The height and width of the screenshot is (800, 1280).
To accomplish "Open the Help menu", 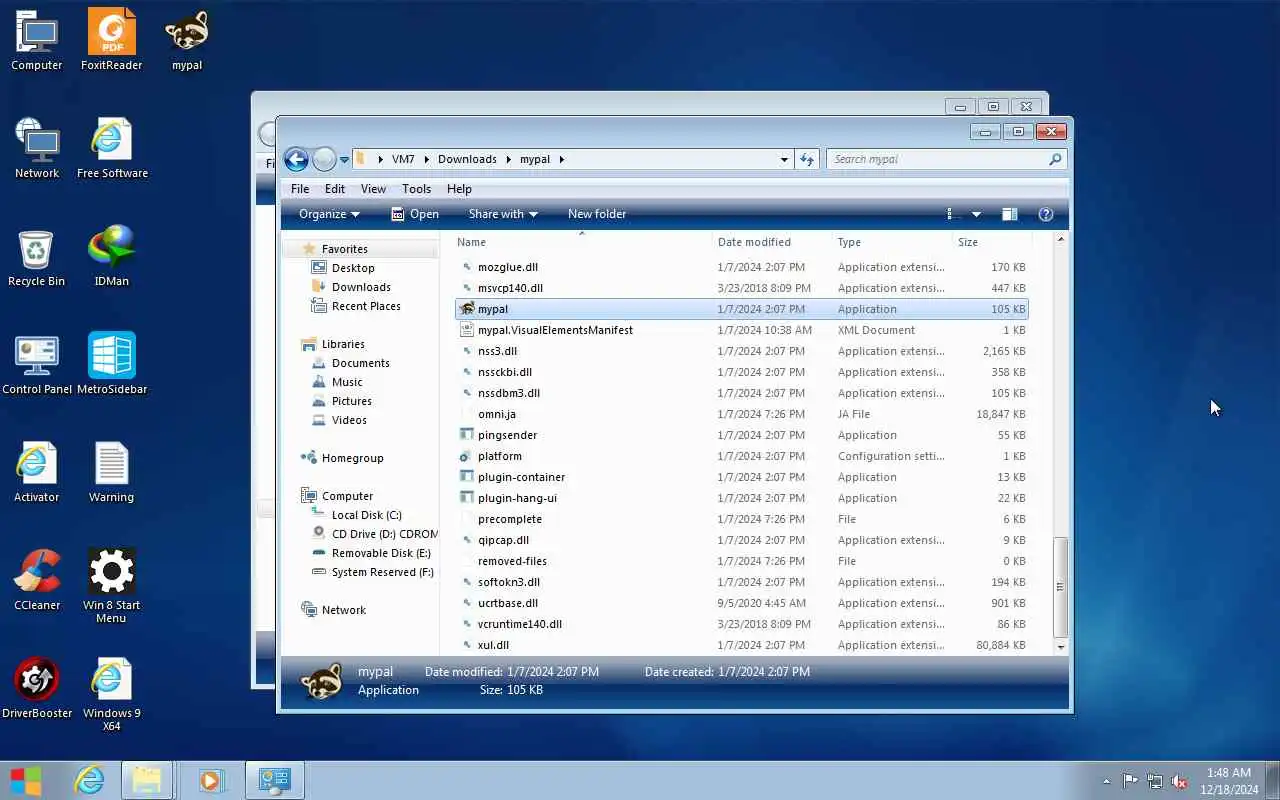I will (x=459, y=189).
